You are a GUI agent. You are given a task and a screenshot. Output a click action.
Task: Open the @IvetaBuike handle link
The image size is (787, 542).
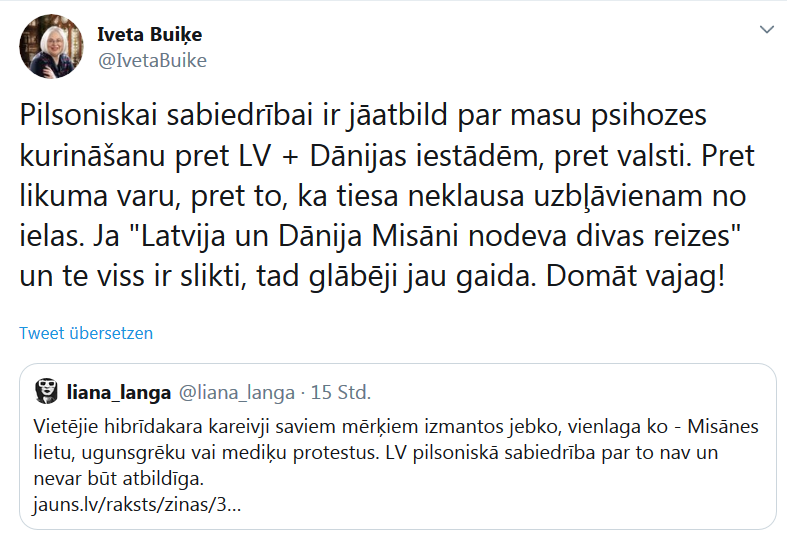tap(151, 60)
